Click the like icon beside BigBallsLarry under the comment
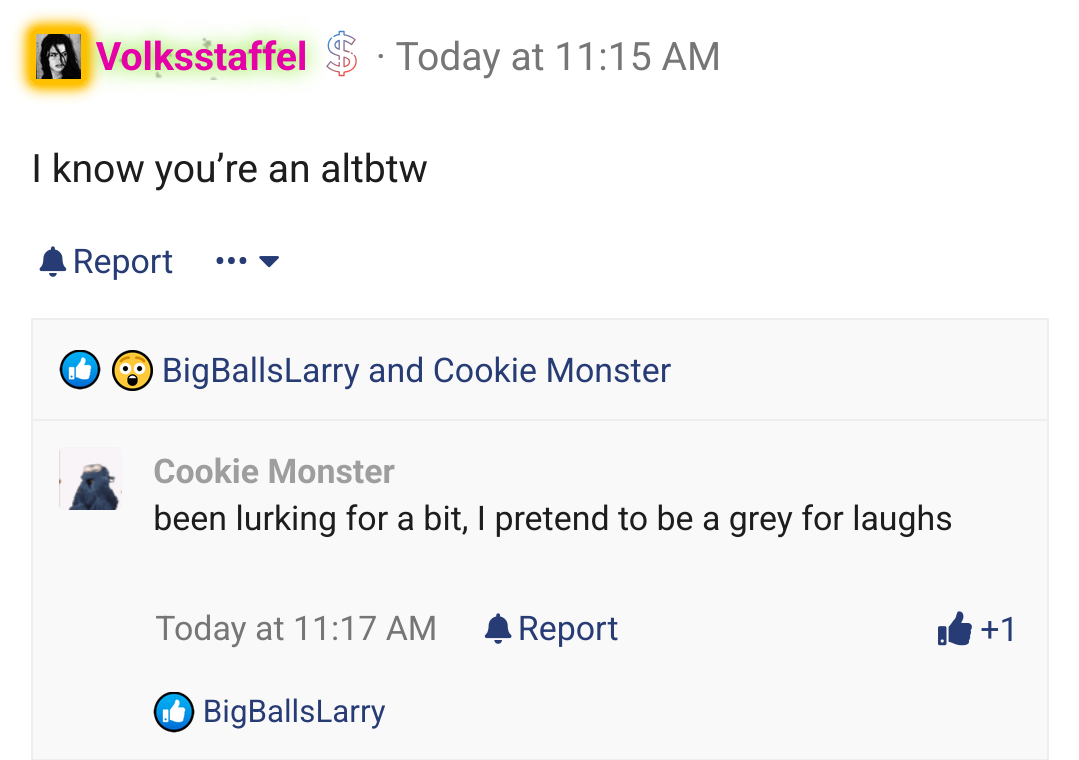 [173, 712]
